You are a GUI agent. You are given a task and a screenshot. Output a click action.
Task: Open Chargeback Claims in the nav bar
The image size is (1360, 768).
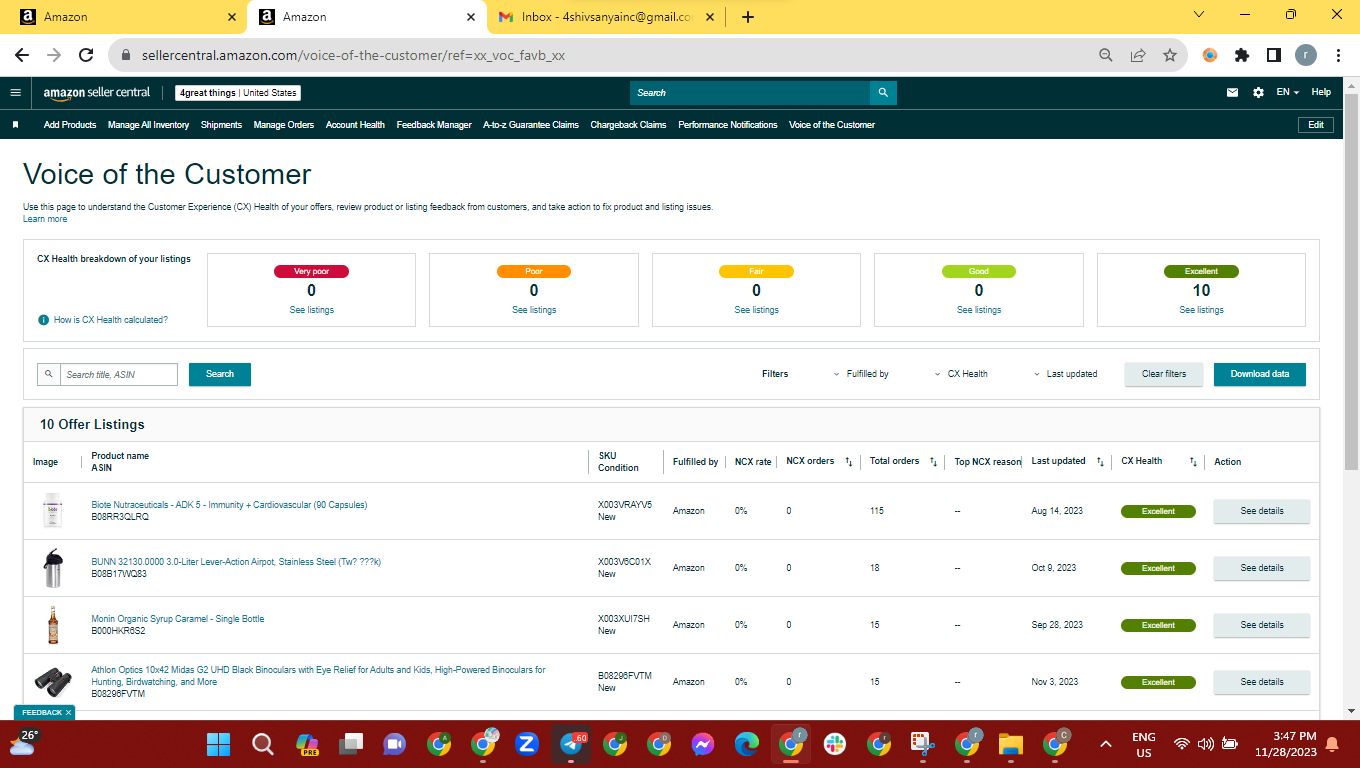point(628,125)
